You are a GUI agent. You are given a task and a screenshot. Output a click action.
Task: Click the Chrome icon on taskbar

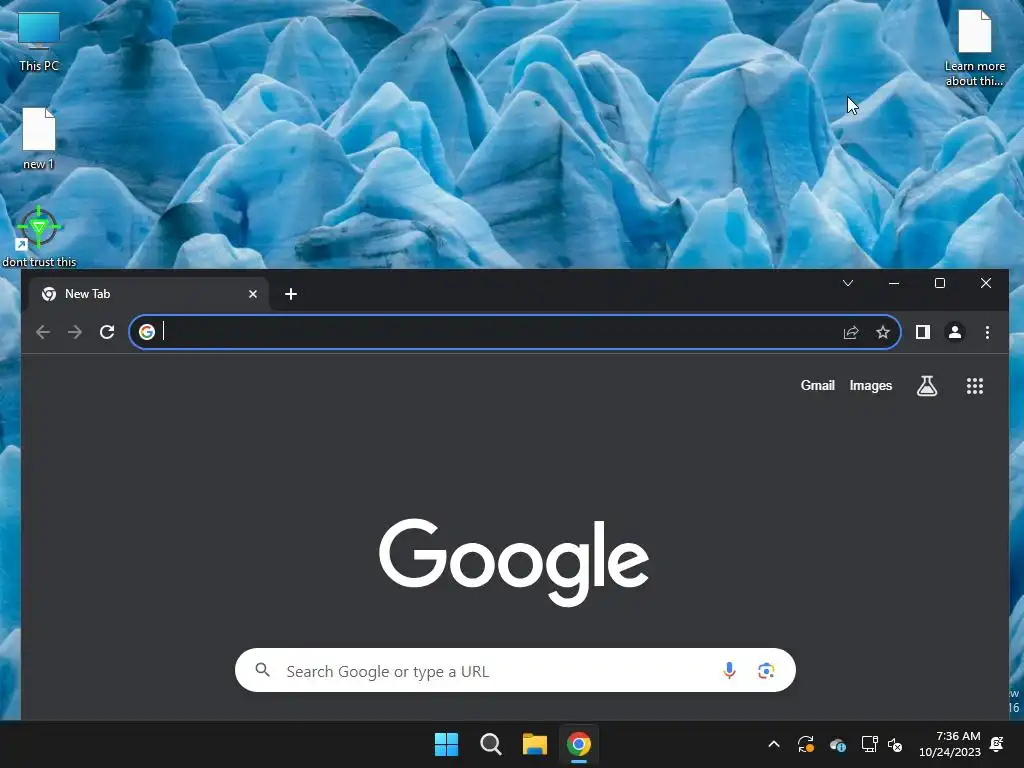[x=579, y=744]
